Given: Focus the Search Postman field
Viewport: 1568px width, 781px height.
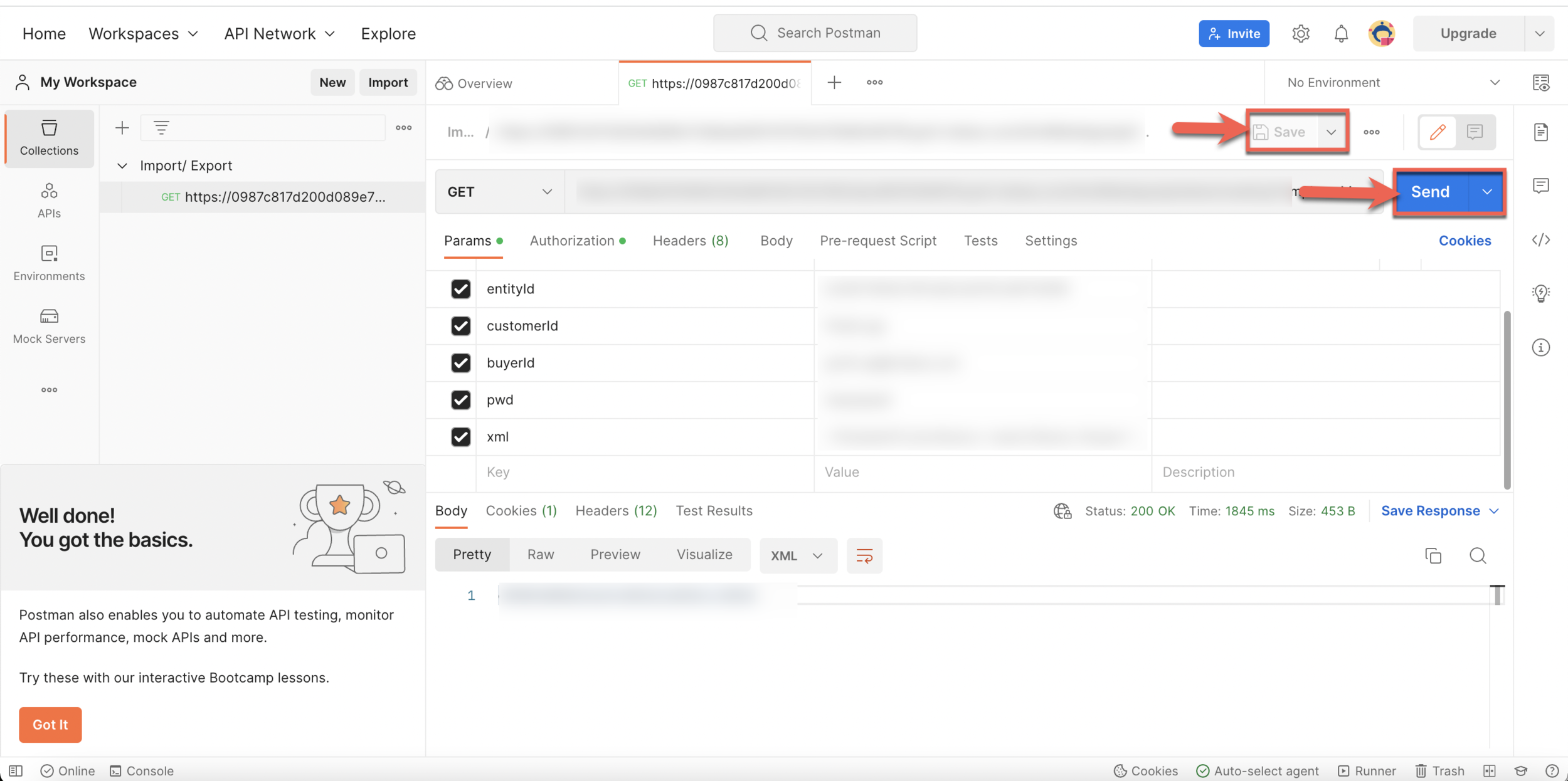Looking at the screenshot, I should [815, 33].
